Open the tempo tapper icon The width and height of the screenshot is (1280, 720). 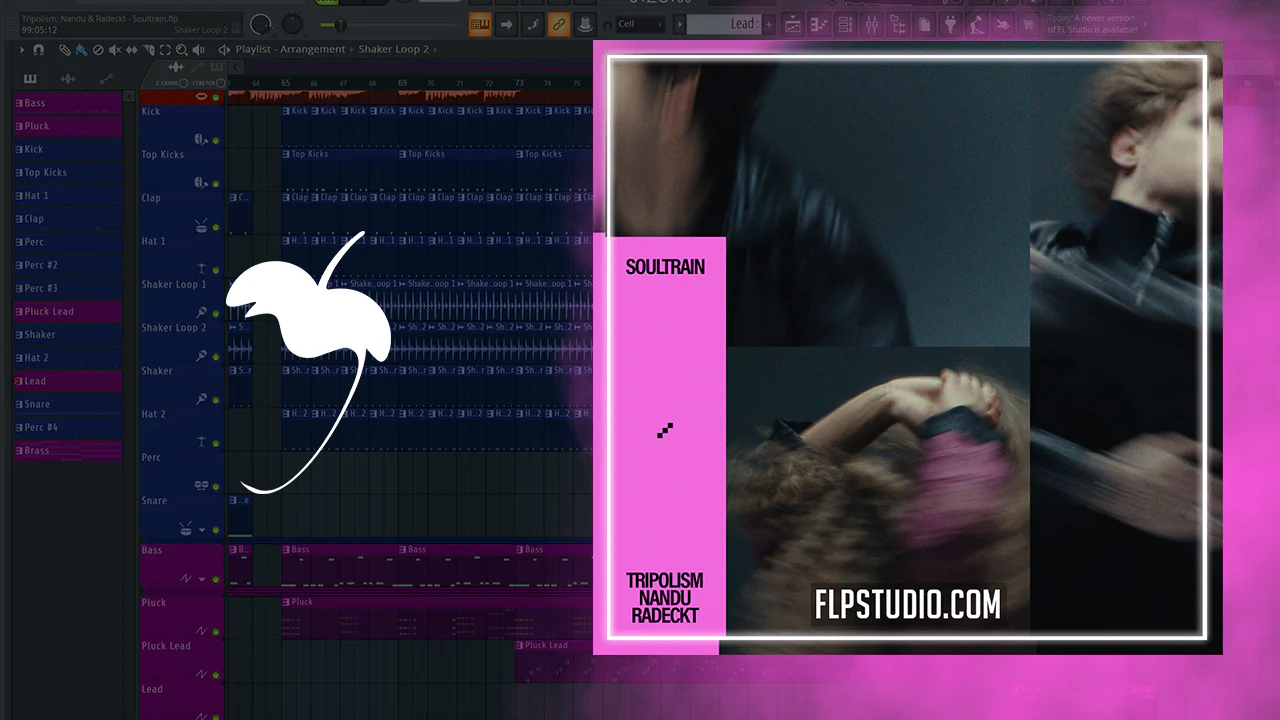tap(975, 24)
